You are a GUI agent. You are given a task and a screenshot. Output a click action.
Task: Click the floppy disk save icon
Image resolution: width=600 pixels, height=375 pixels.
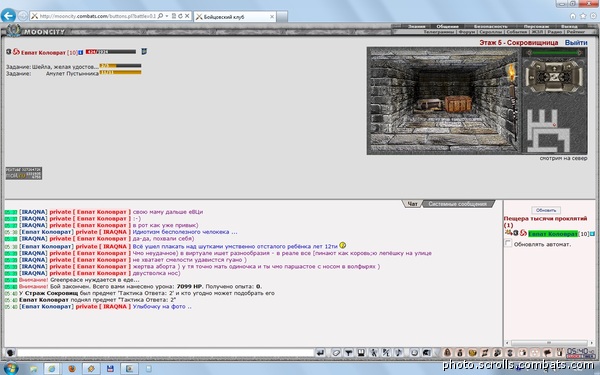point(361,352)
